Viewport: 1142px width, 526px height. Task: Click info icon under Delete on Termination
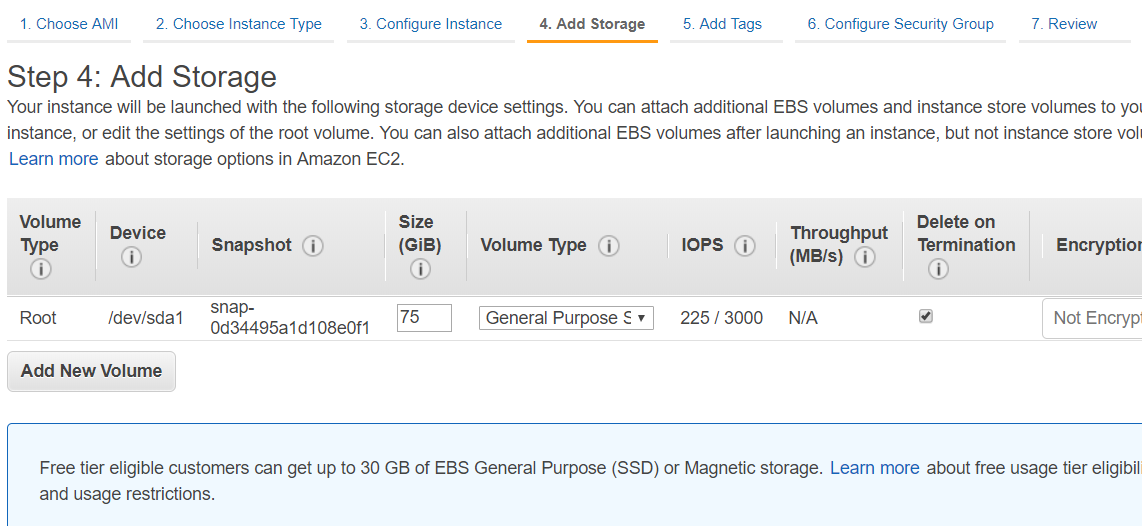939,270
